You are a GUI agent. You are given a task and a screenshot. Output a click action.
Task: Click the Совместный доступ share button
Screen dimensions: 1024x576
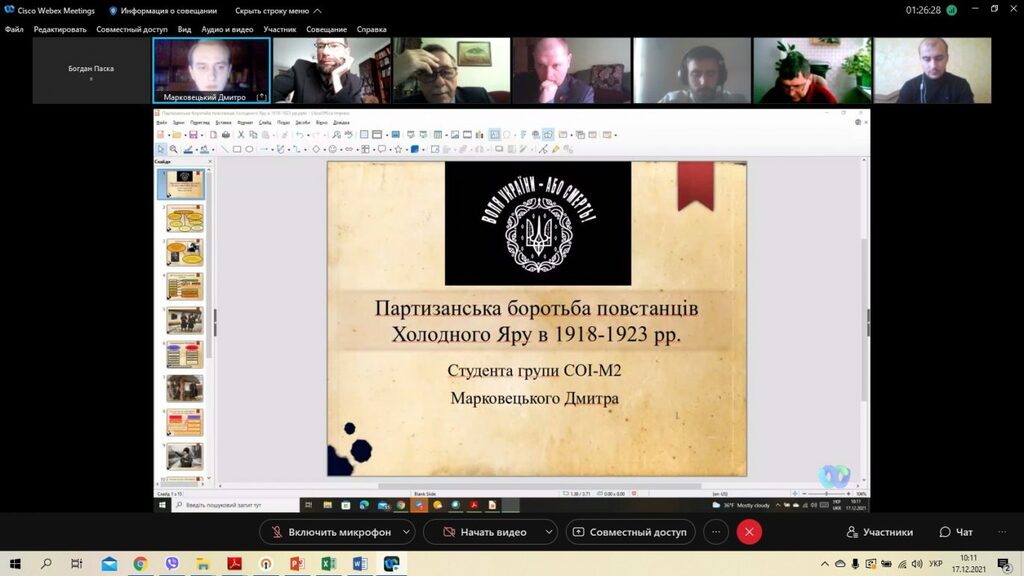click(629, 532)
